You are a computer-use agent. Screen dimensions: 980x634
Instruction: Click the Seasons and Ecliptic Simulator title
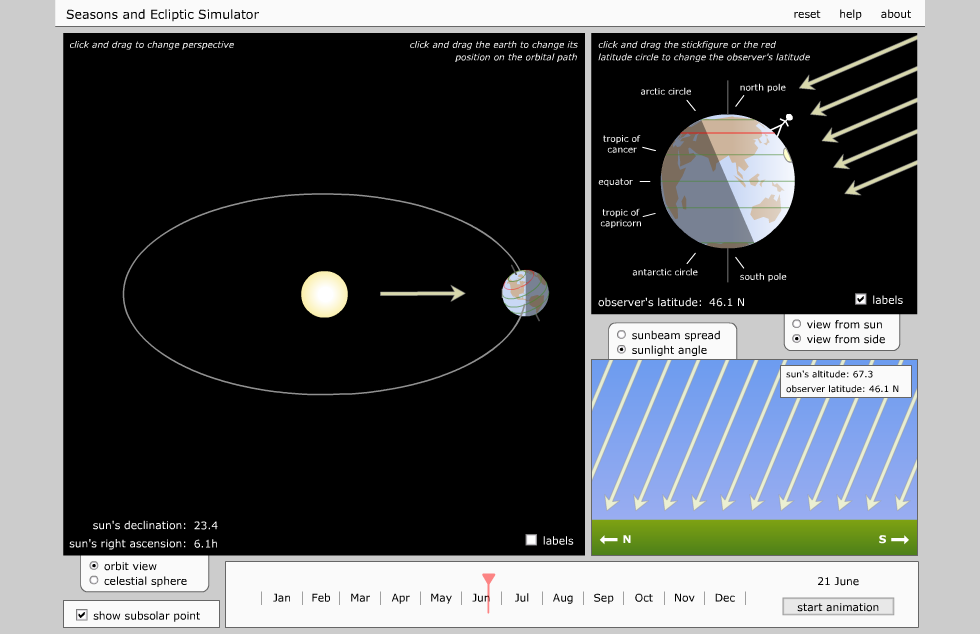pyautogui.click(x=162, y=14)
